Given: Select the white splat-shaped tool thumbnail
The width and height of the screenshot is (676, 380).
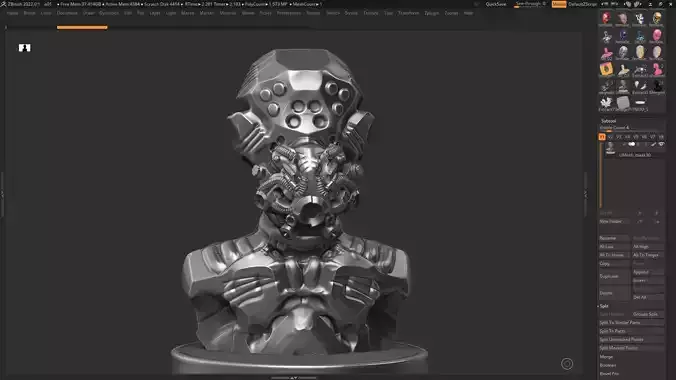Looking at the screenshot, I should pos(606,103).
